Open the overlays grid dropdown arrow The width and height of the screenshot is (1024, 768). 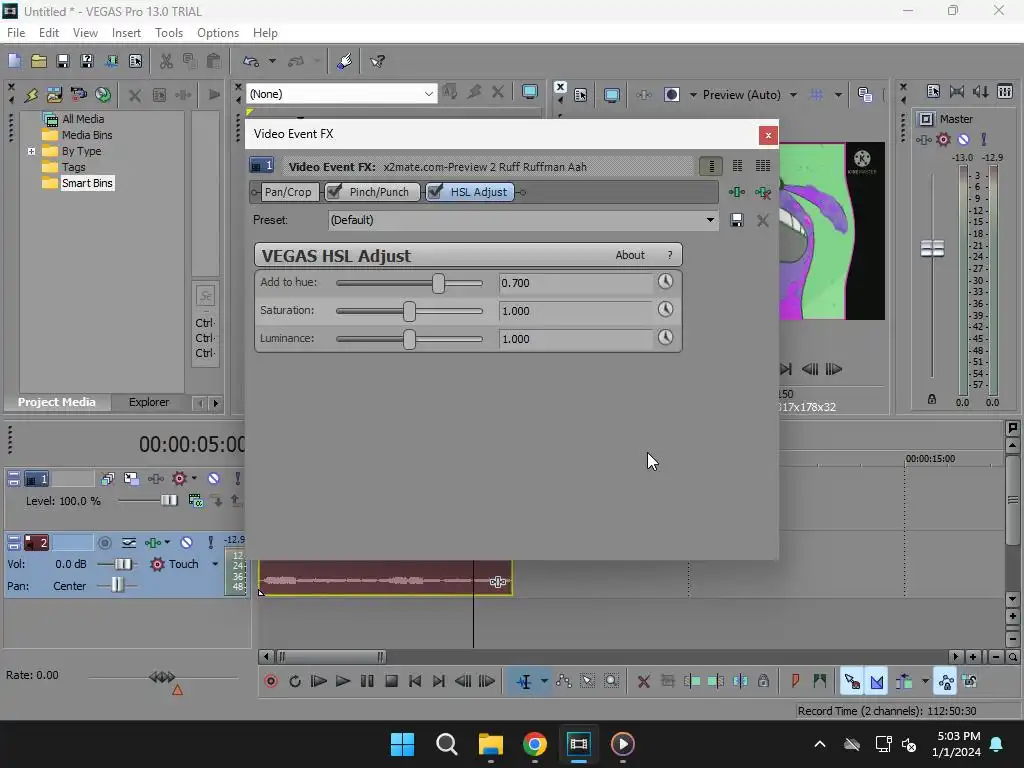pyautogui.click(x=838, y=95)
